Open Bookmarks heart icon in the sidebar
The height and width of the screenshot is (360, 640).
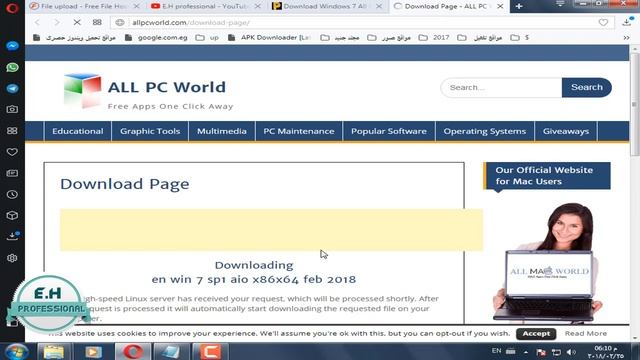click(x=12, y=152)
